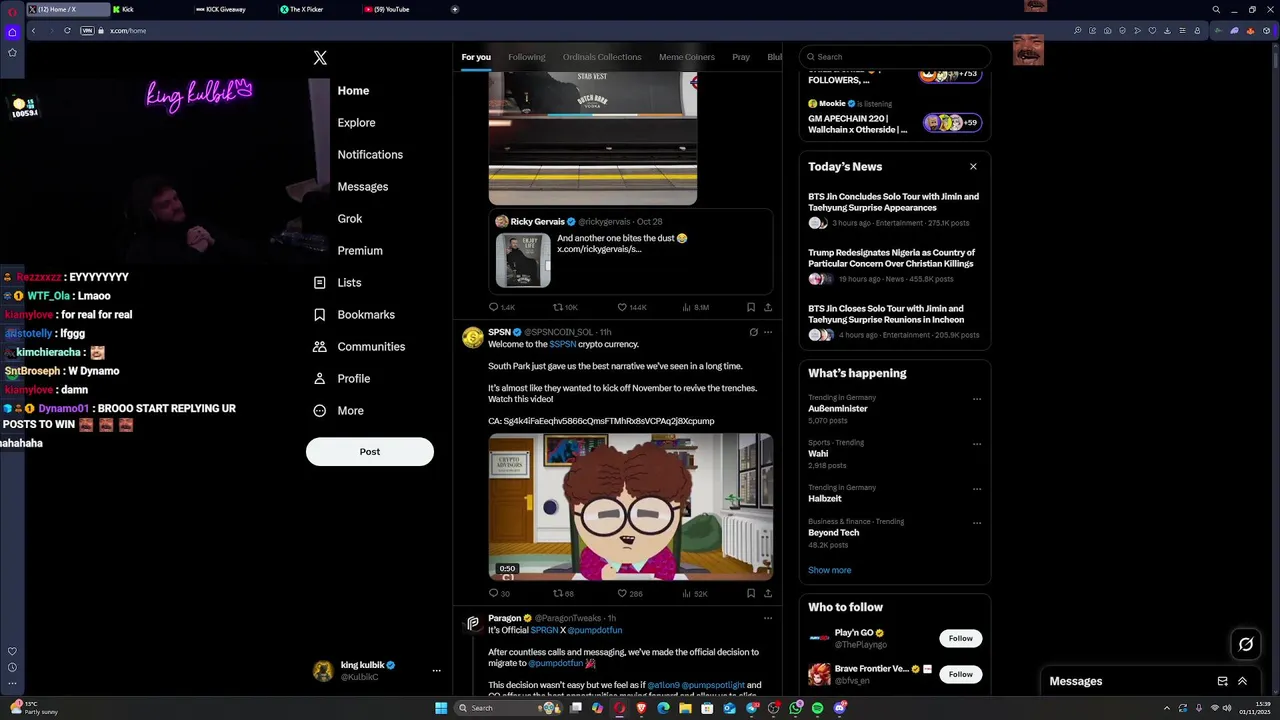
Task: Open the $SPSN cashtag link
Action: pos(562,344)
